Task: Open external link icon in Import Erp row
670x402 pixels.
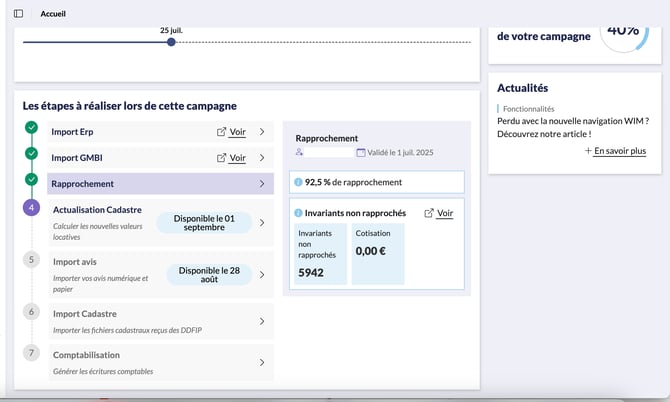Action: click(221, 132)
